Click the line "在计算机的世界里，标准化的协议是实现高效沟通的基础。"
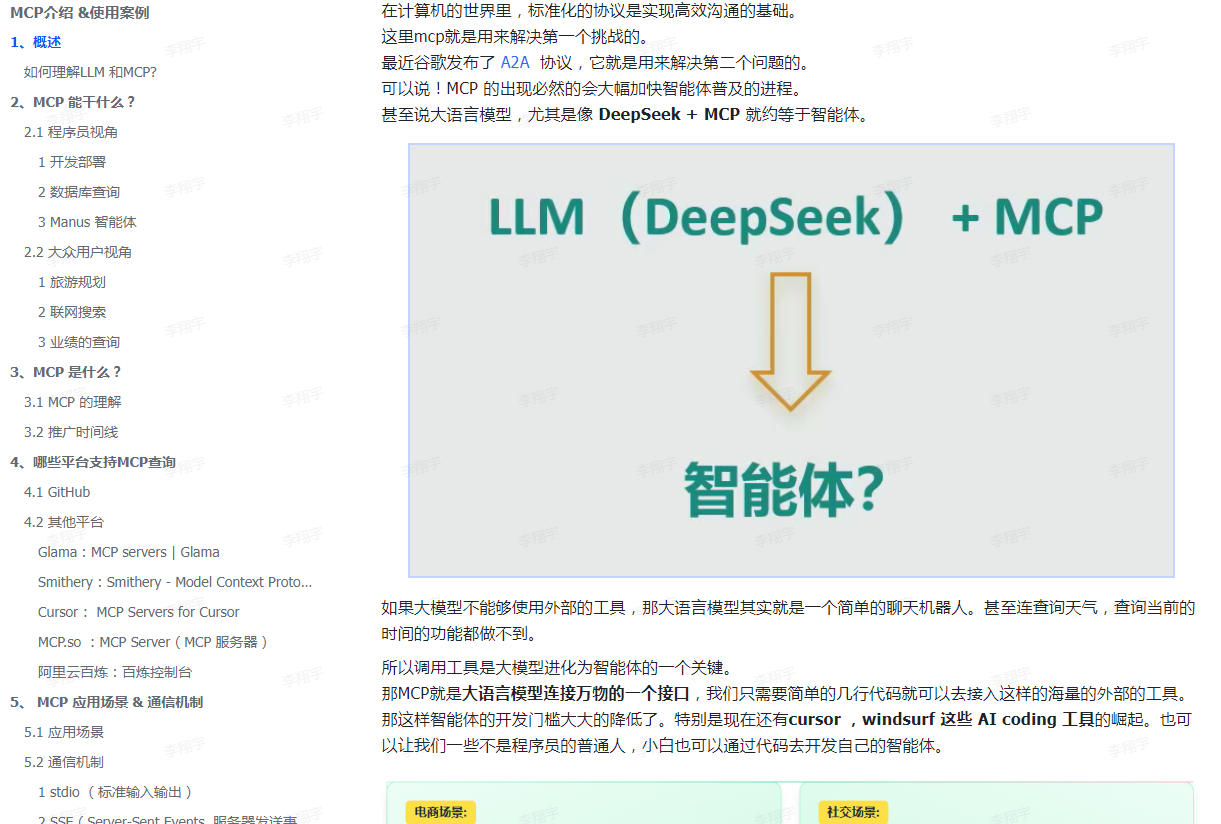 click(x=590, y=12)
